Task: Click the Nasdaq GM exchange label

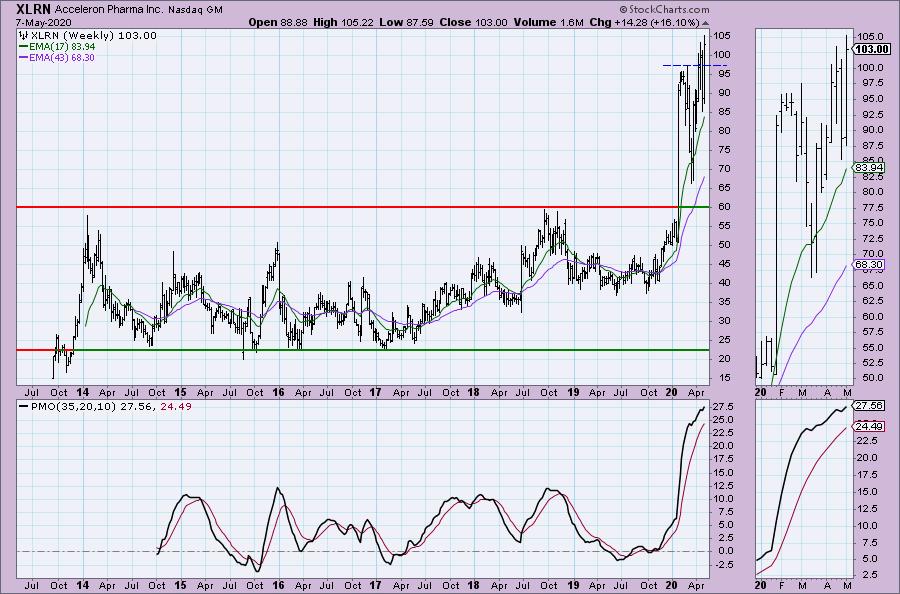Action: point(195,10)
